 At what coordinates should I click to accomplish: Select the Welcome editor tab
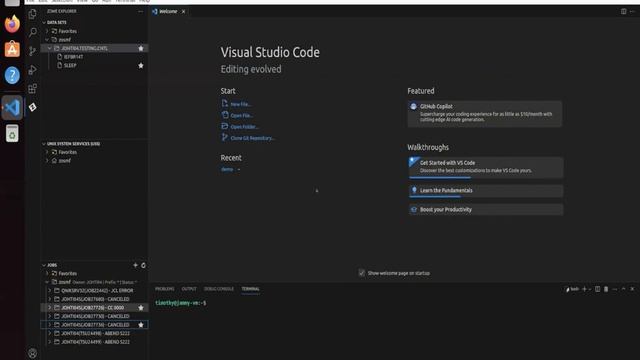coord(168,11)
